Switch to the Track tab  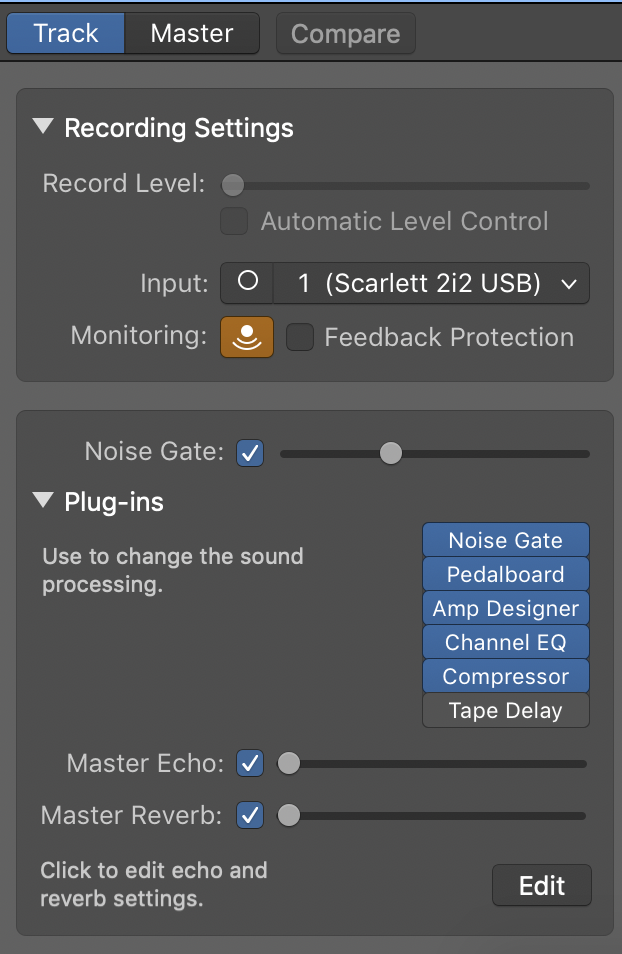pyautogui.click(x=66, y=33)
